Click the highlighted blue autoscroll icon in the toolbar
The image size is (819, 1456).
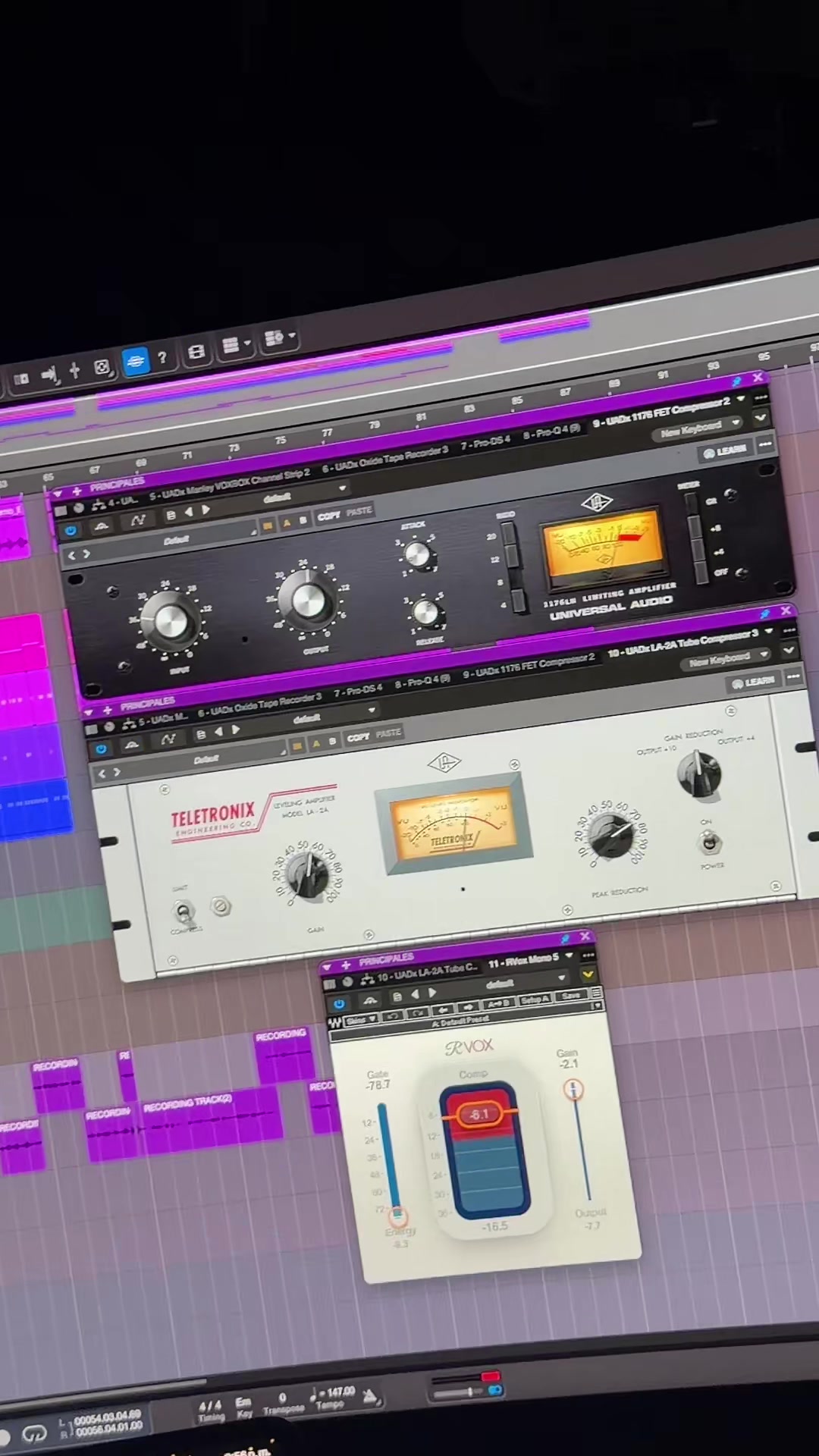coord(135,361)
